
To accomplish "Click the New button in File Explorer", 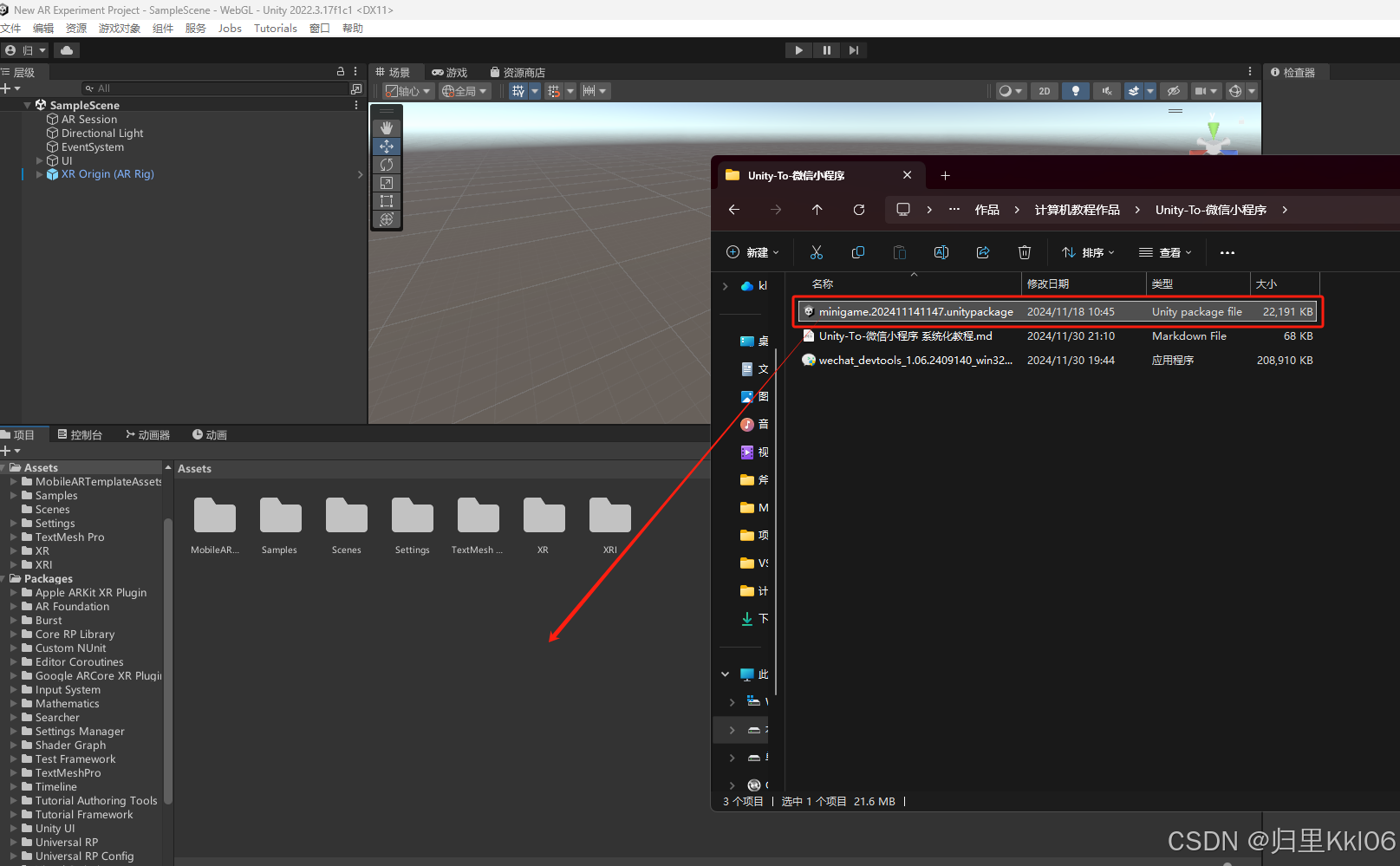I will (752, 252).
